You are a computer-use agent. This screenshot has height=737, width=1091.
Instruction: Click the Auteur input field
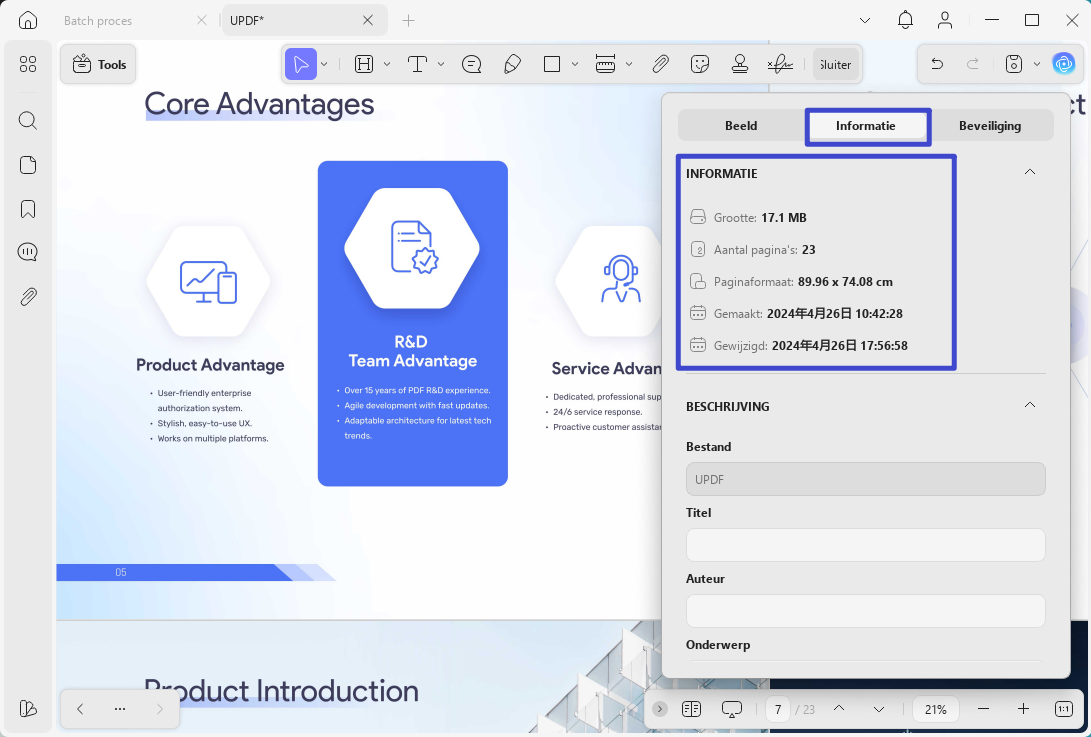tap(866, 611)
